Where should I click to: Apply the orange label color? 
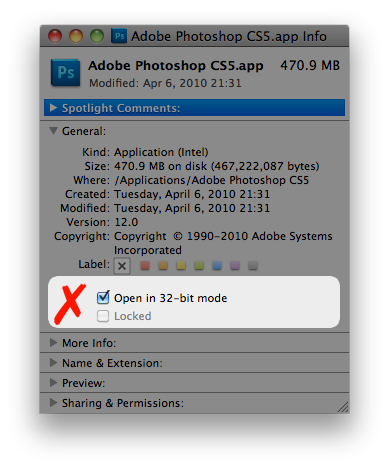(x=163, y=266)
